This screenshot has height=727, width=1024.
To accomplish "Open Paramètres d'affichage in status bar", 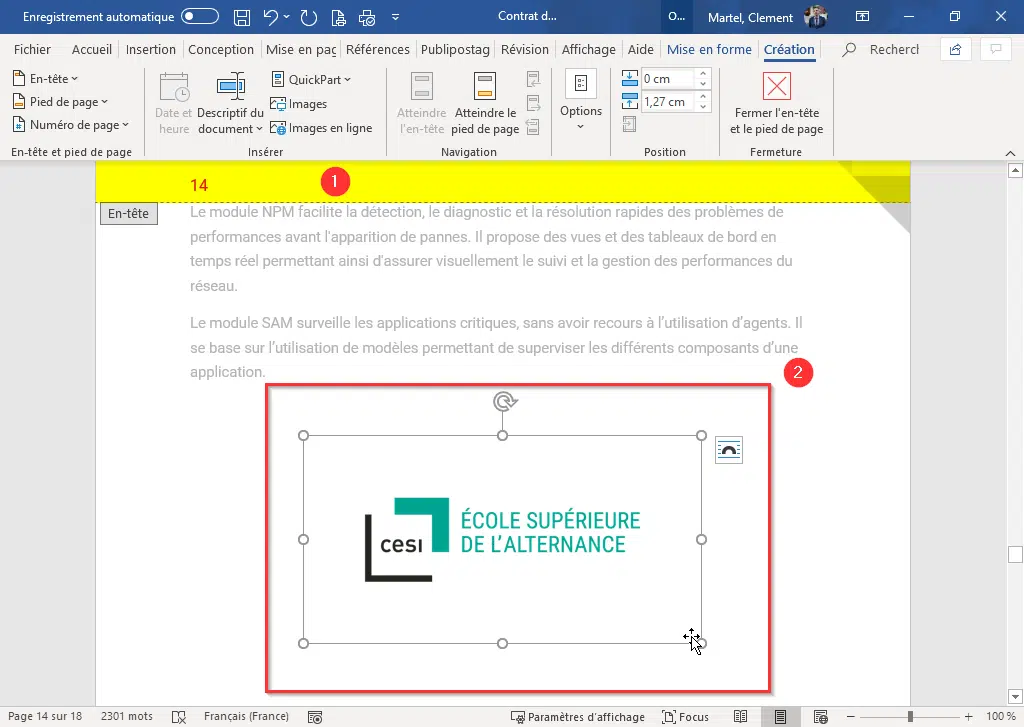I will click(578, 717).
